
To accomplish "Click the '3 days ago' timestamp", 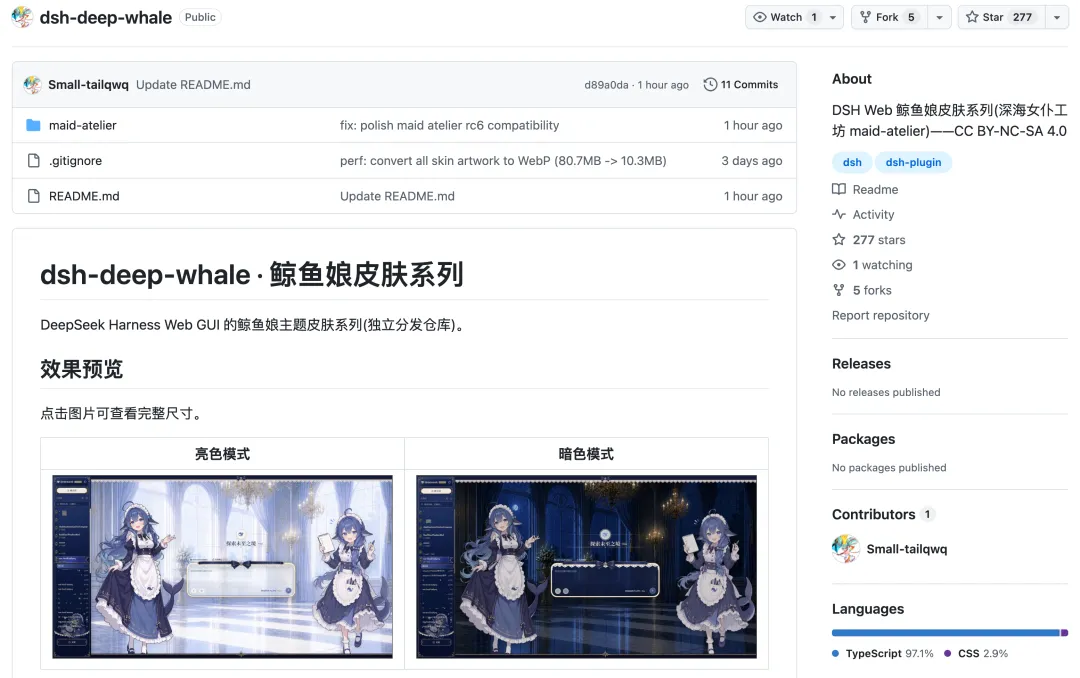I will click(x=751, y=161).
